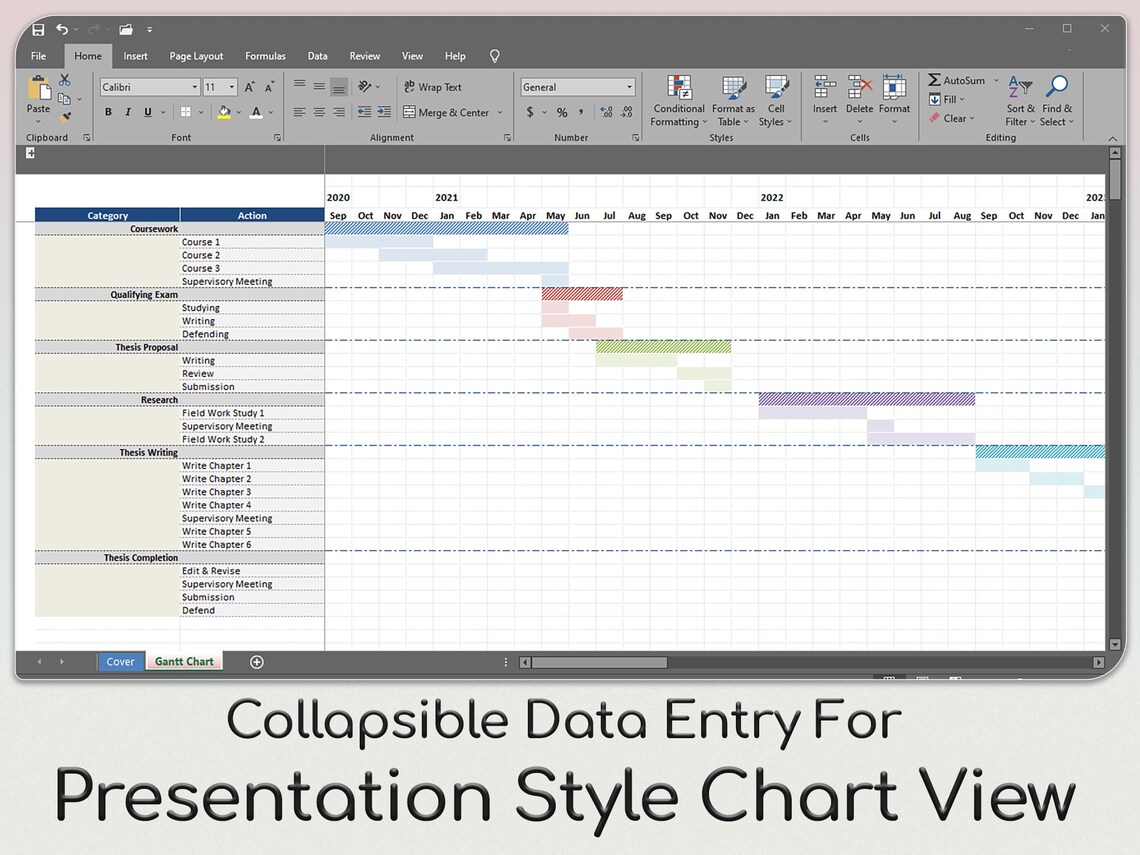Add a new sheet
The height and width of the screenshot is (855, 1140).
pos(257,662)
